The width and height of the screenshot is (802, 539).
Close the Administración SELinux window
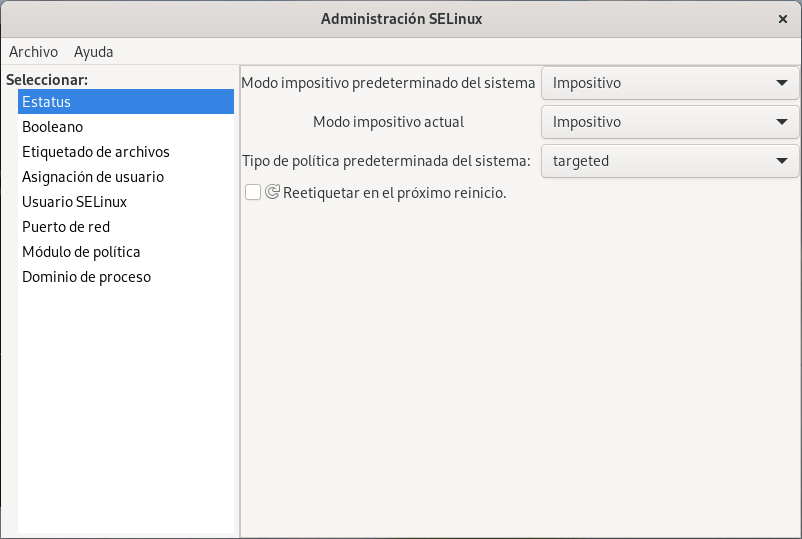coord(782,19)
